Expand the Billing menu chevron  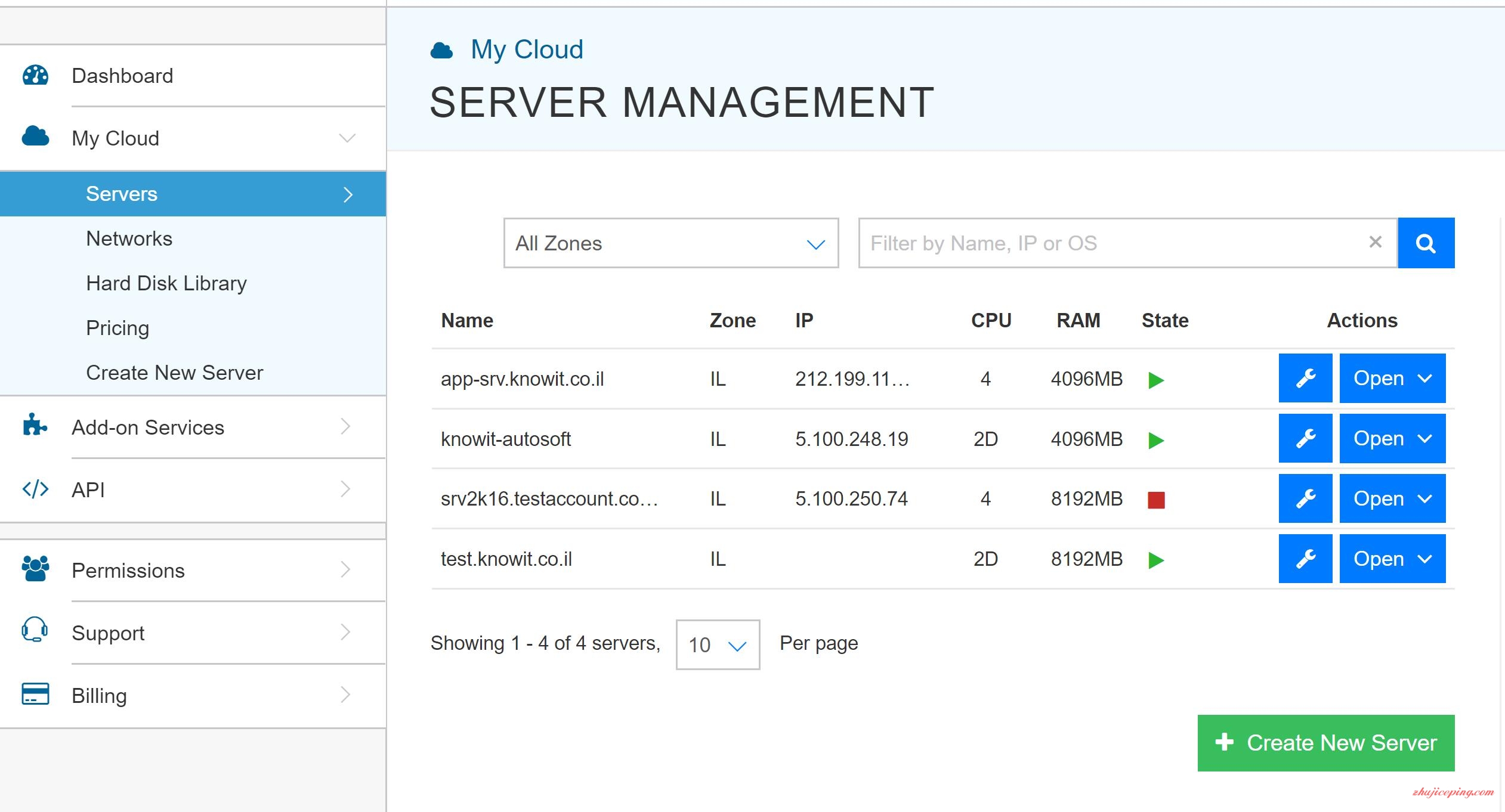tap(345, 695)
